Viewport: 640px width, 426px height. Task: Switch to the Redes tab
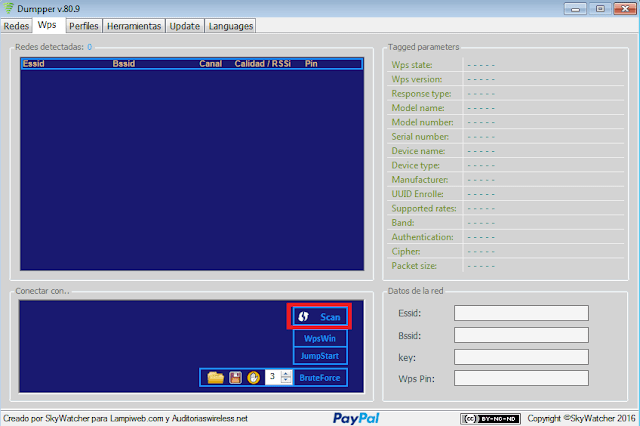tap(16, 26)
